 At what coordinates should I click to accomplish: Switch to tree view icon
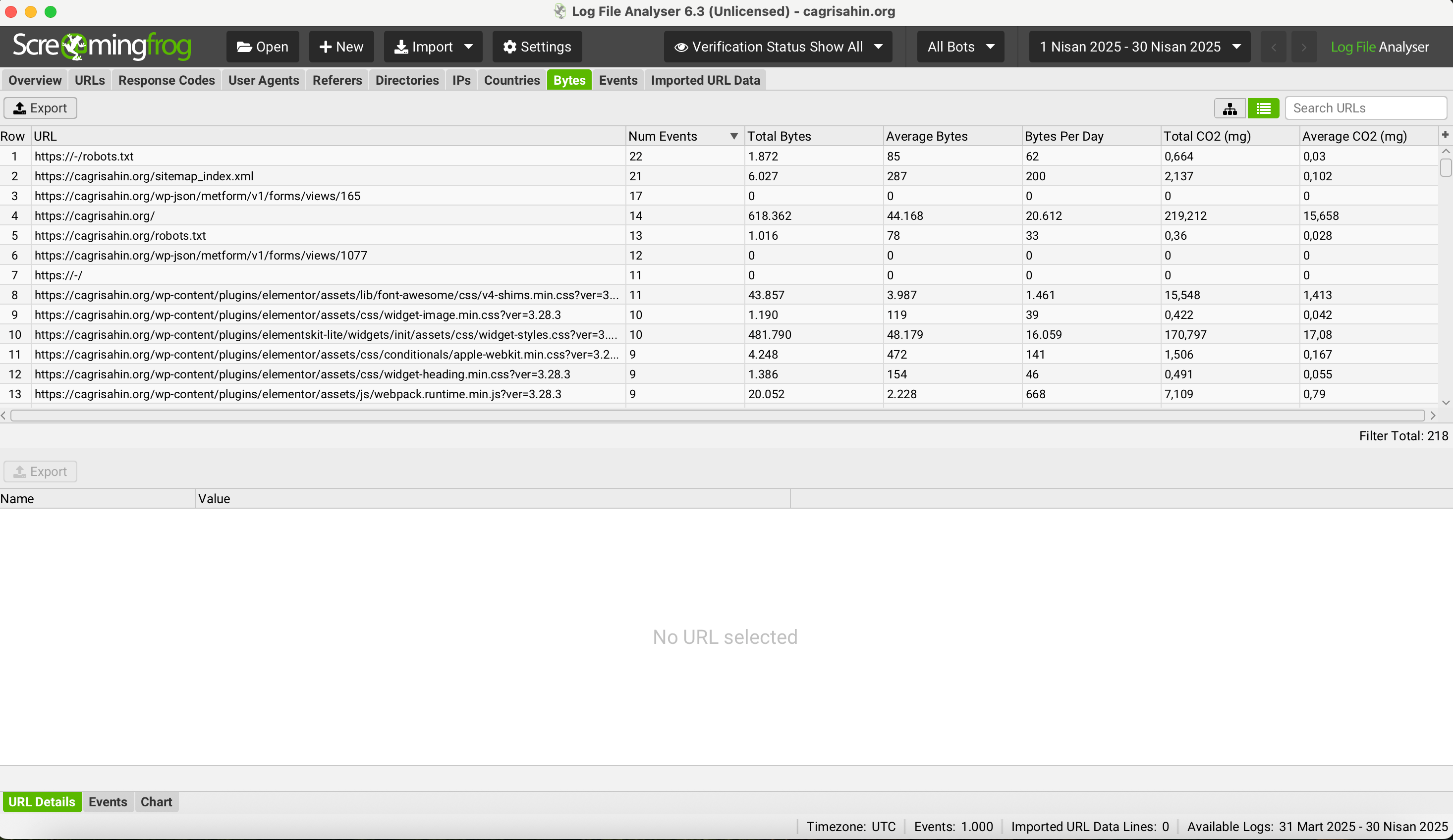1229,108
